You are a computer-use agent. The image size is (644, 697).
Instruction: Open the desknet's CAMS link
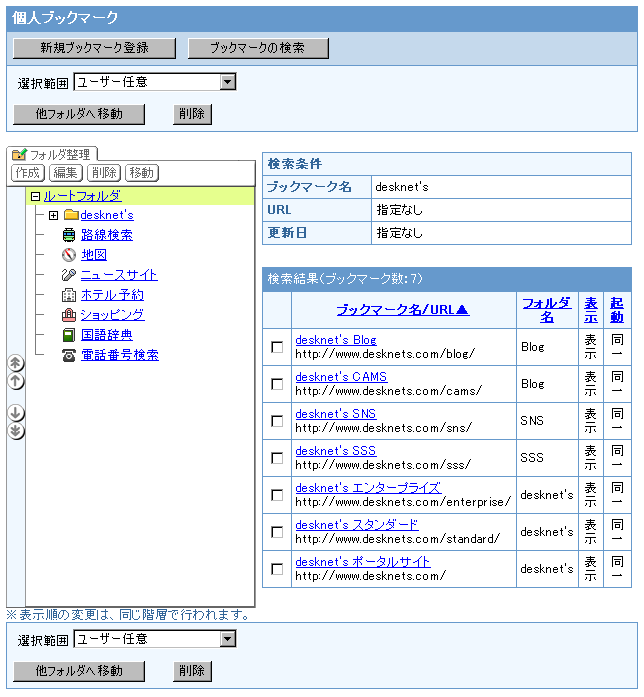[x=341, y=377]
